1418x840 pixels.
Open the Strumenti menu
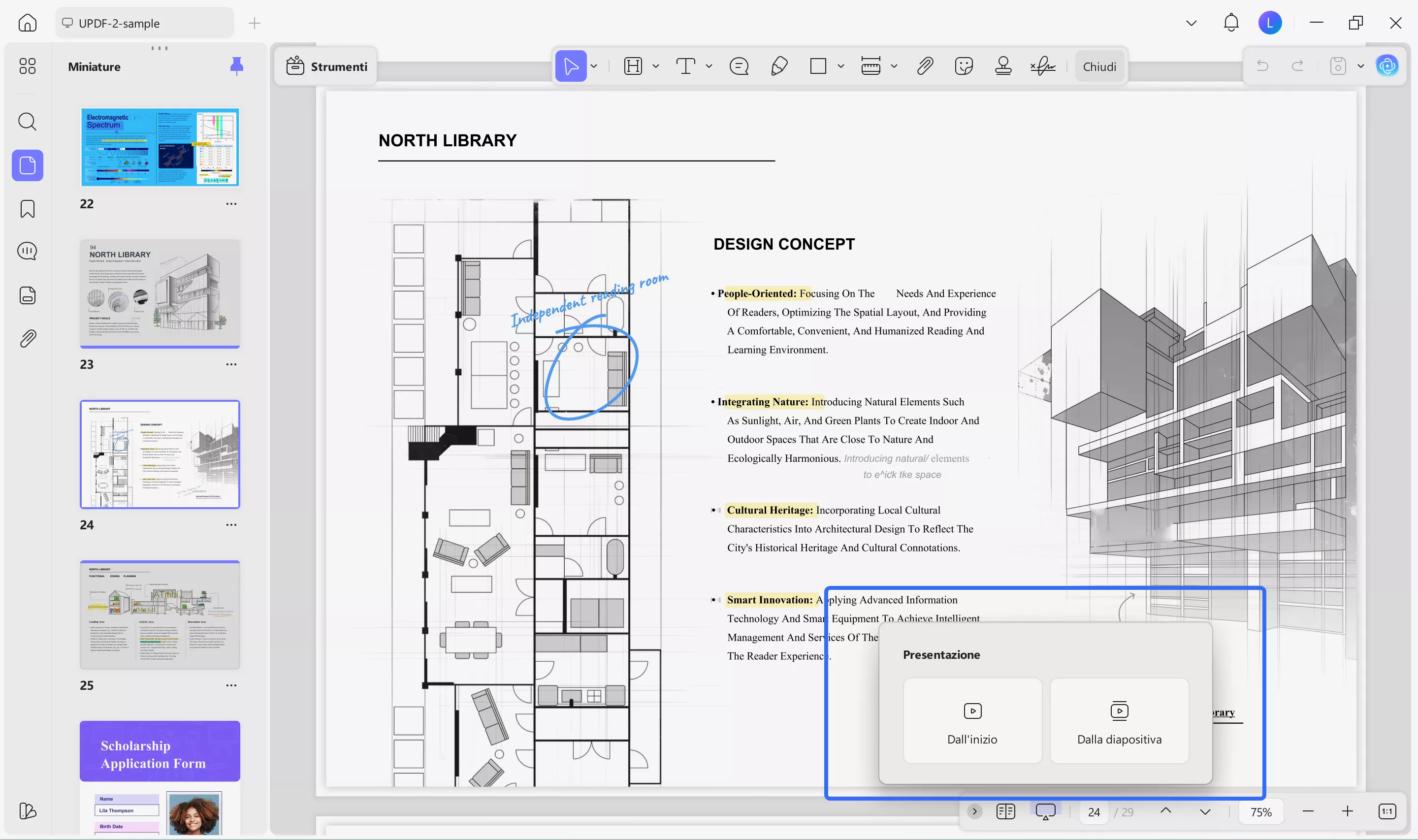327,66
